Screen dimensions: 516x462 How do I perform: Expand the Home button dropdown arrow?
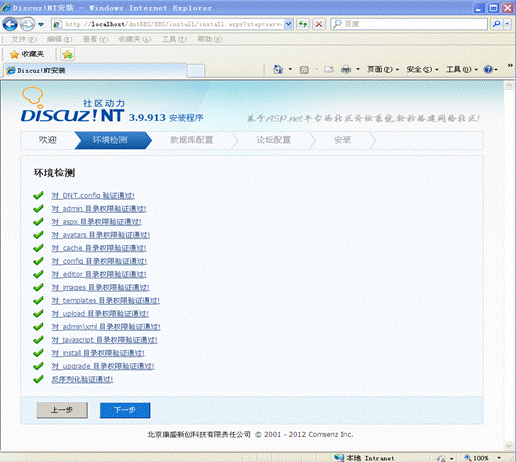(290, 69)
